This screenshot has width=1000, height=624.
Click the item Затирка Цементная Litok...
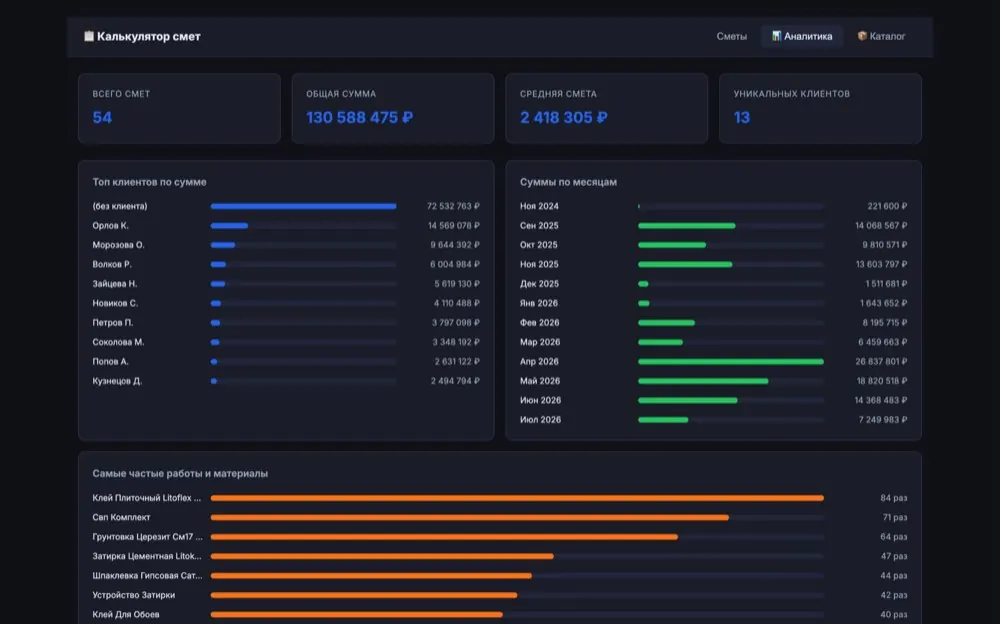click(x=147, y=556)
